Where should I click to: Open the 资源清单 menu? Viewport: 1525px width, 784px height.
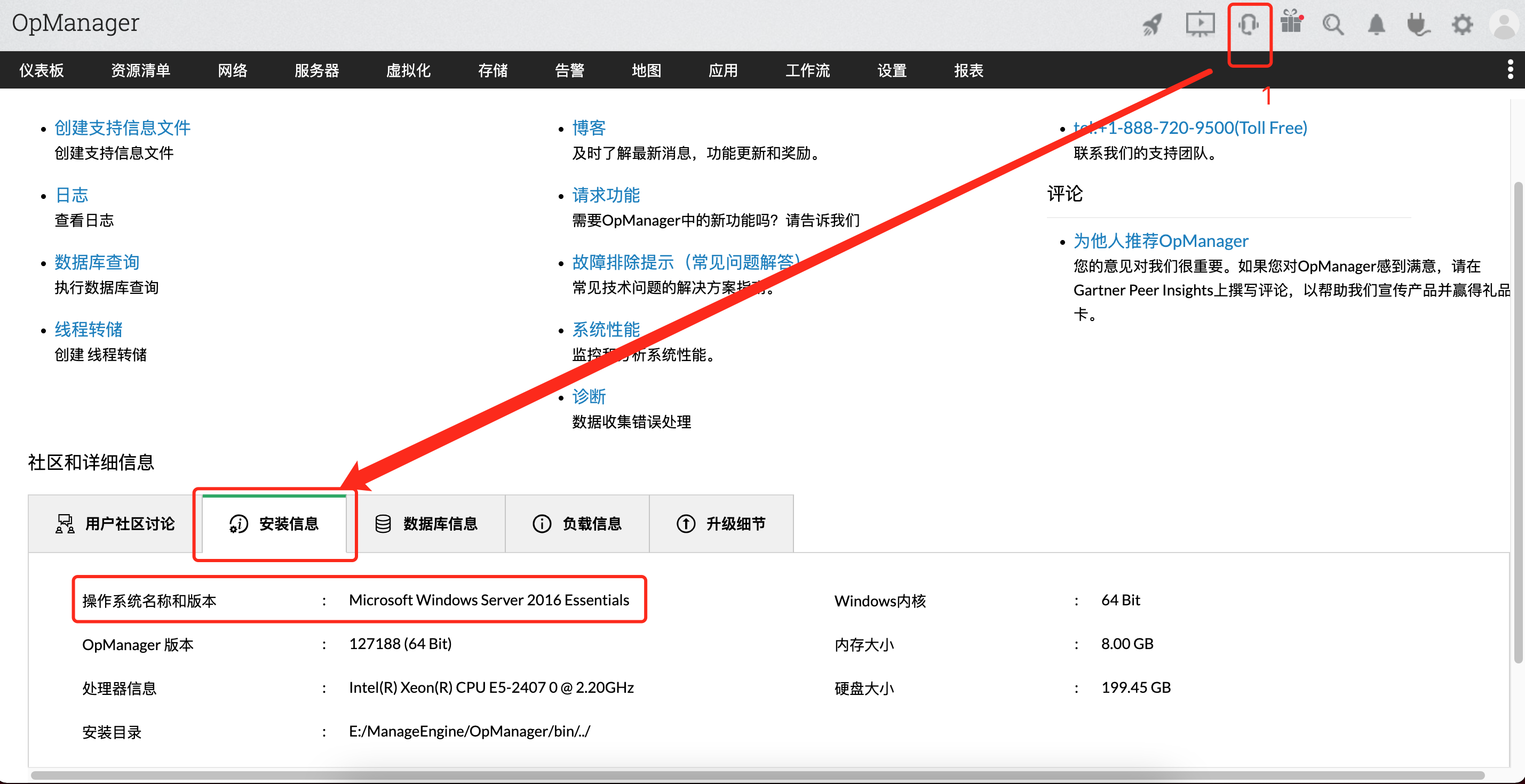[141, 70]
